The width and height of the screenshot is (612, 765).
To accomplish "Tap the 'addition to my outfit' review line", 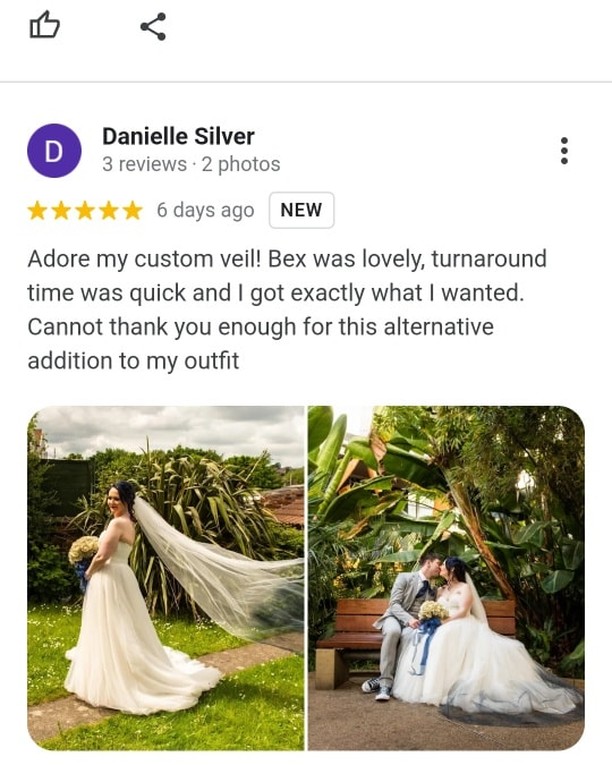I will (x=133, y=361).
